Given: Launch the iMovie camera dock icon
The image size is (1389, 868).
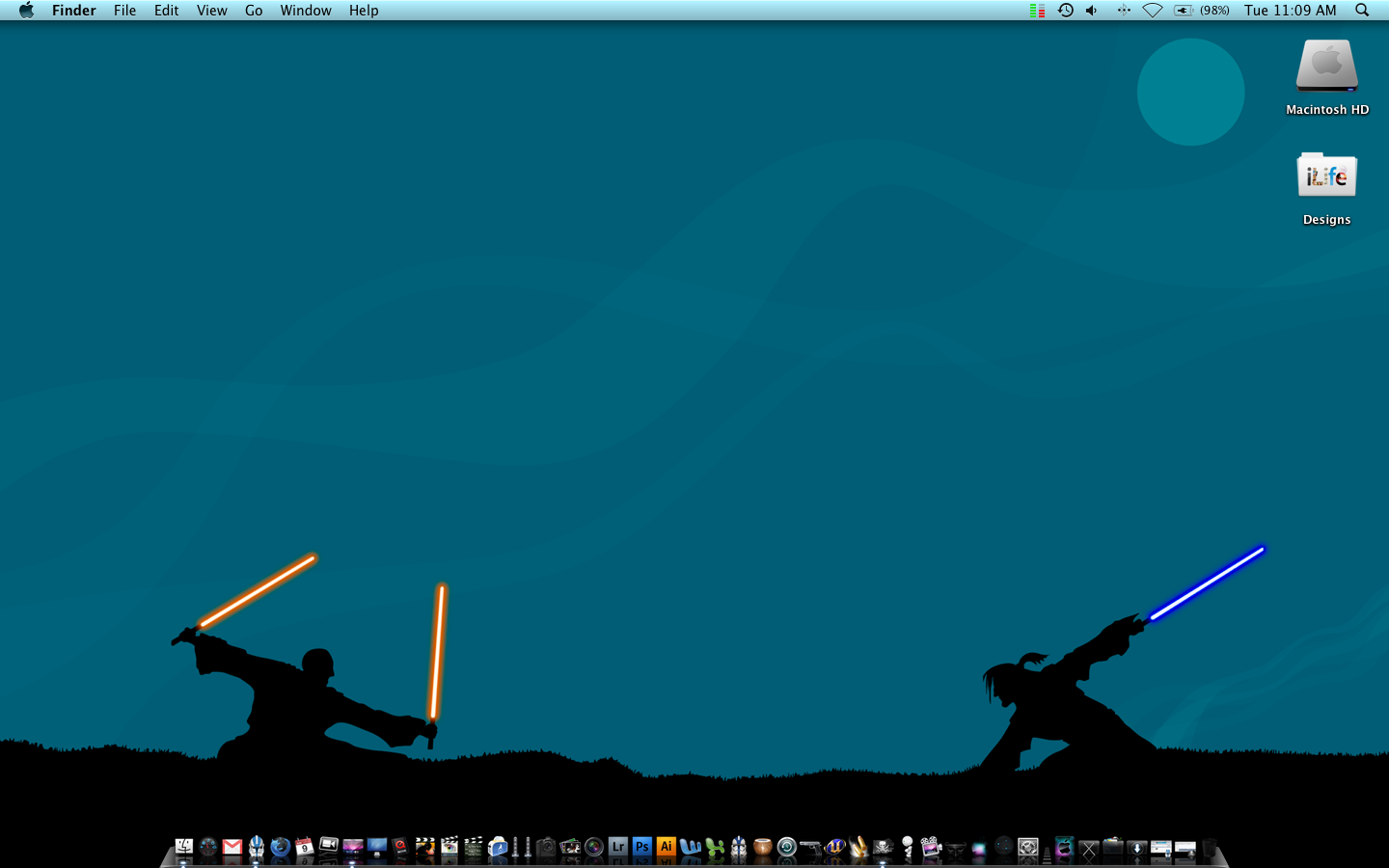Looking at the screenshot, I should click(931, 848).
